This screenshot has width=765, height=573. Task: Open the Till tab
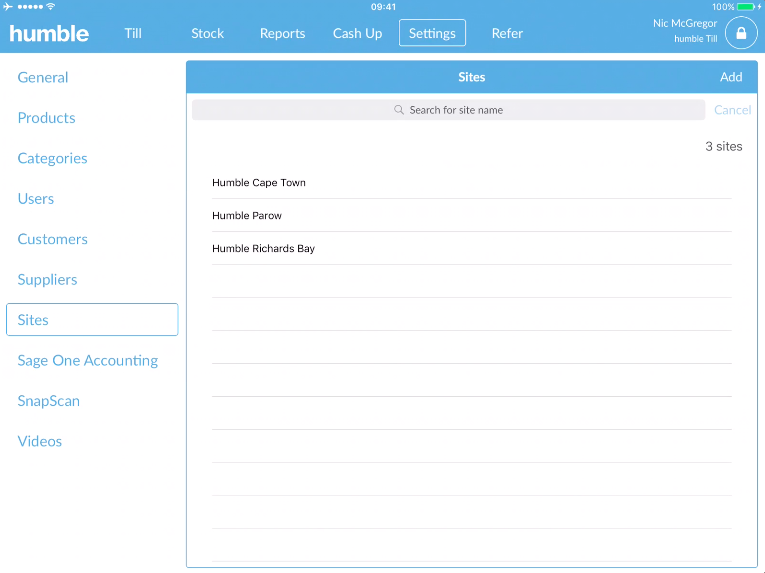tap(133, 33)
